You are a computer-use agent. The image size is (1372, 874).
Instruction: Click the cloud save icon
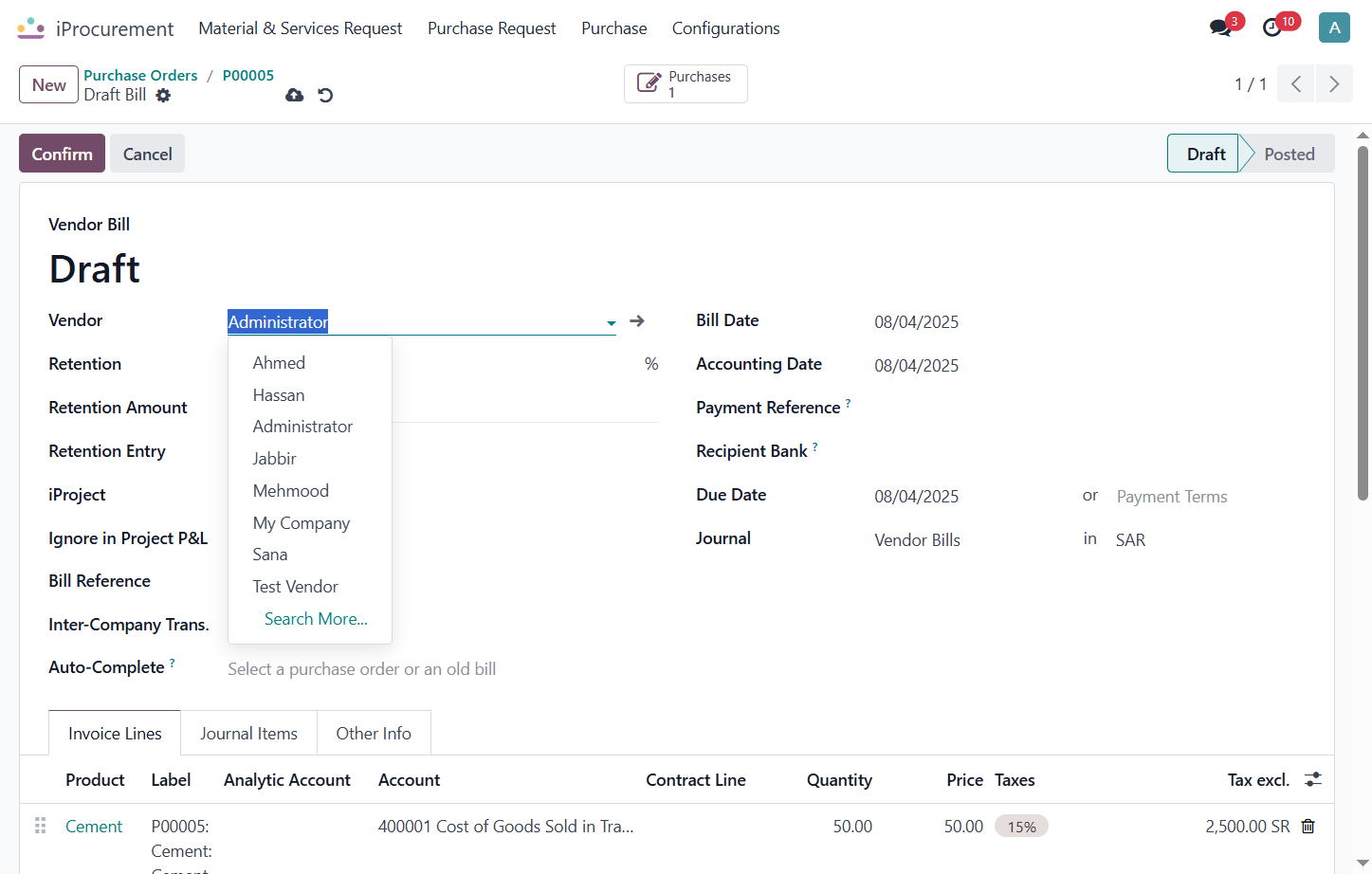pos(295,95)
